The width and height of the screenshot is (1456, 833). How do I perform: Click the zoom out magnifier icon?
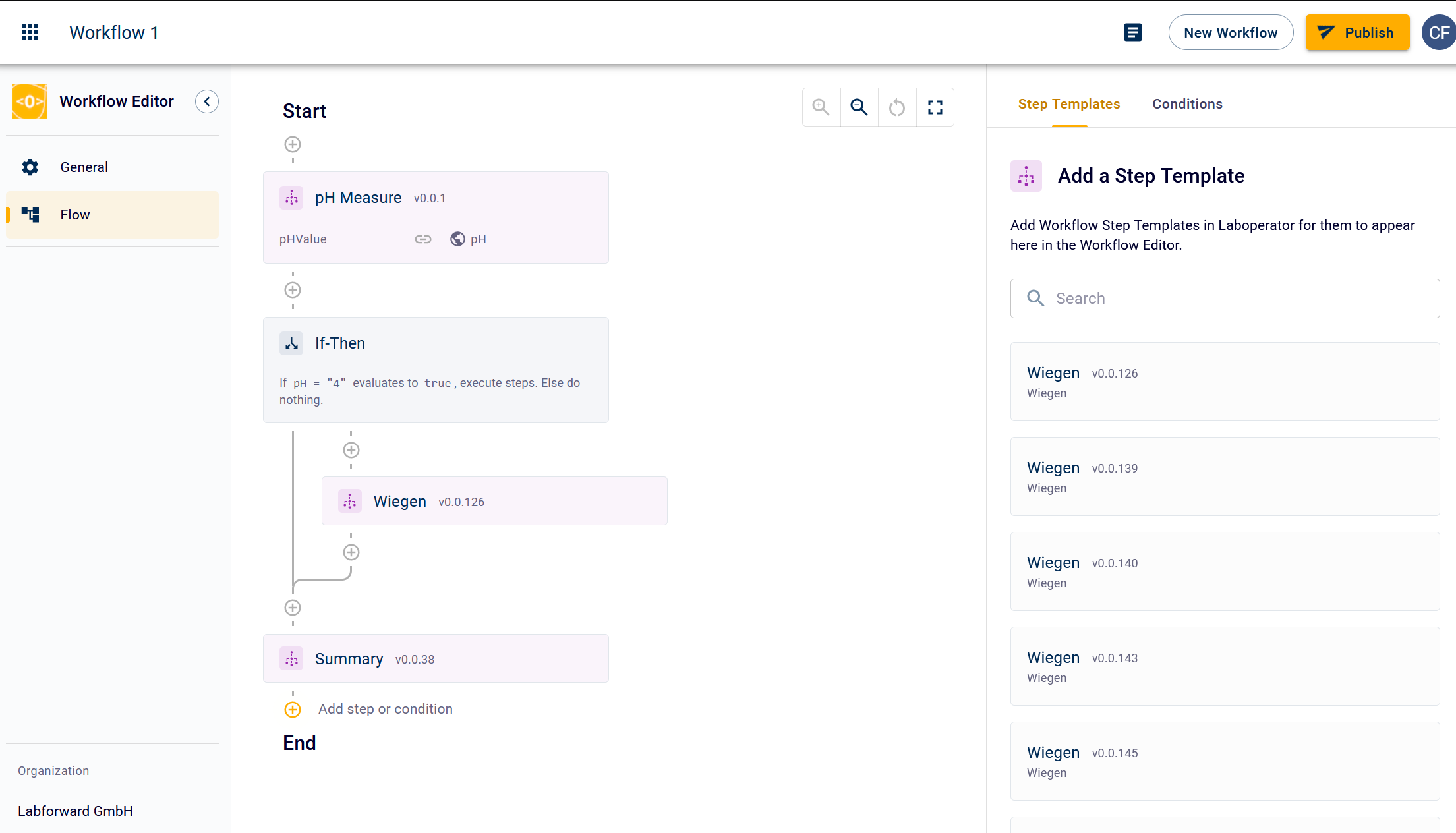pyautogui.click(x=859, y=107)
